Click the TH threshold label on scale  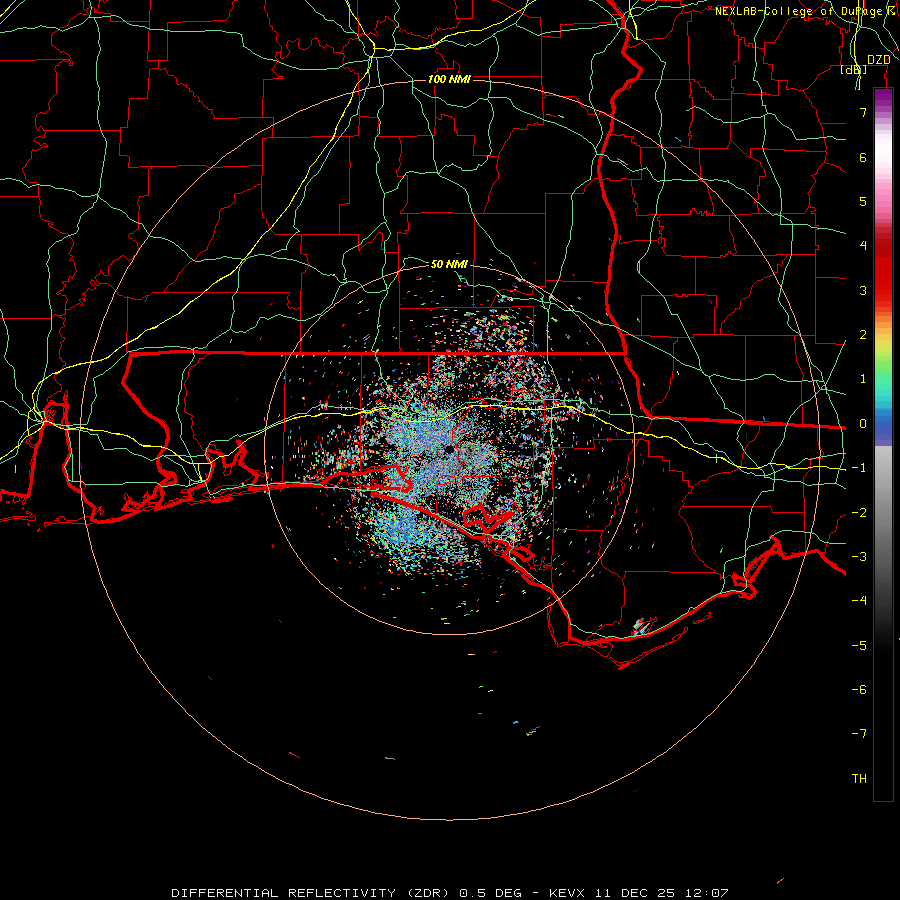coord(859,779)
